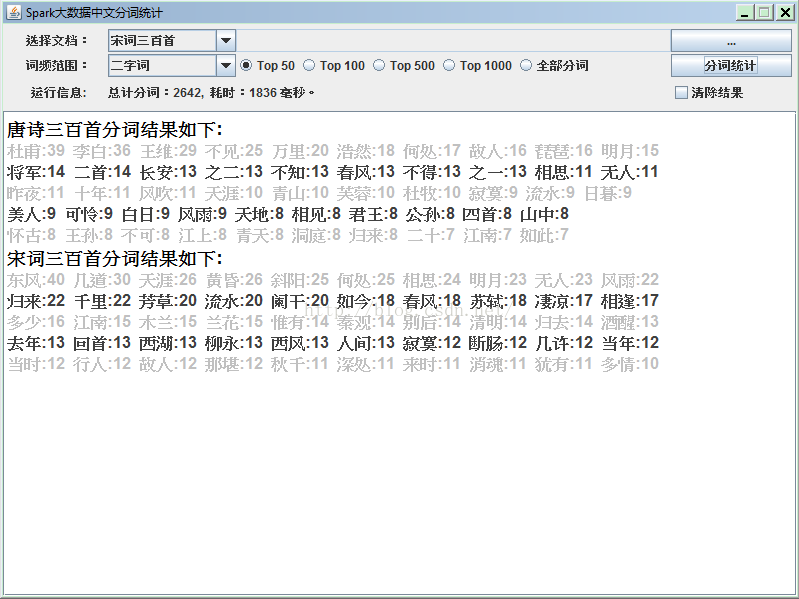Open file browser with the ... button

coord(731,41)
